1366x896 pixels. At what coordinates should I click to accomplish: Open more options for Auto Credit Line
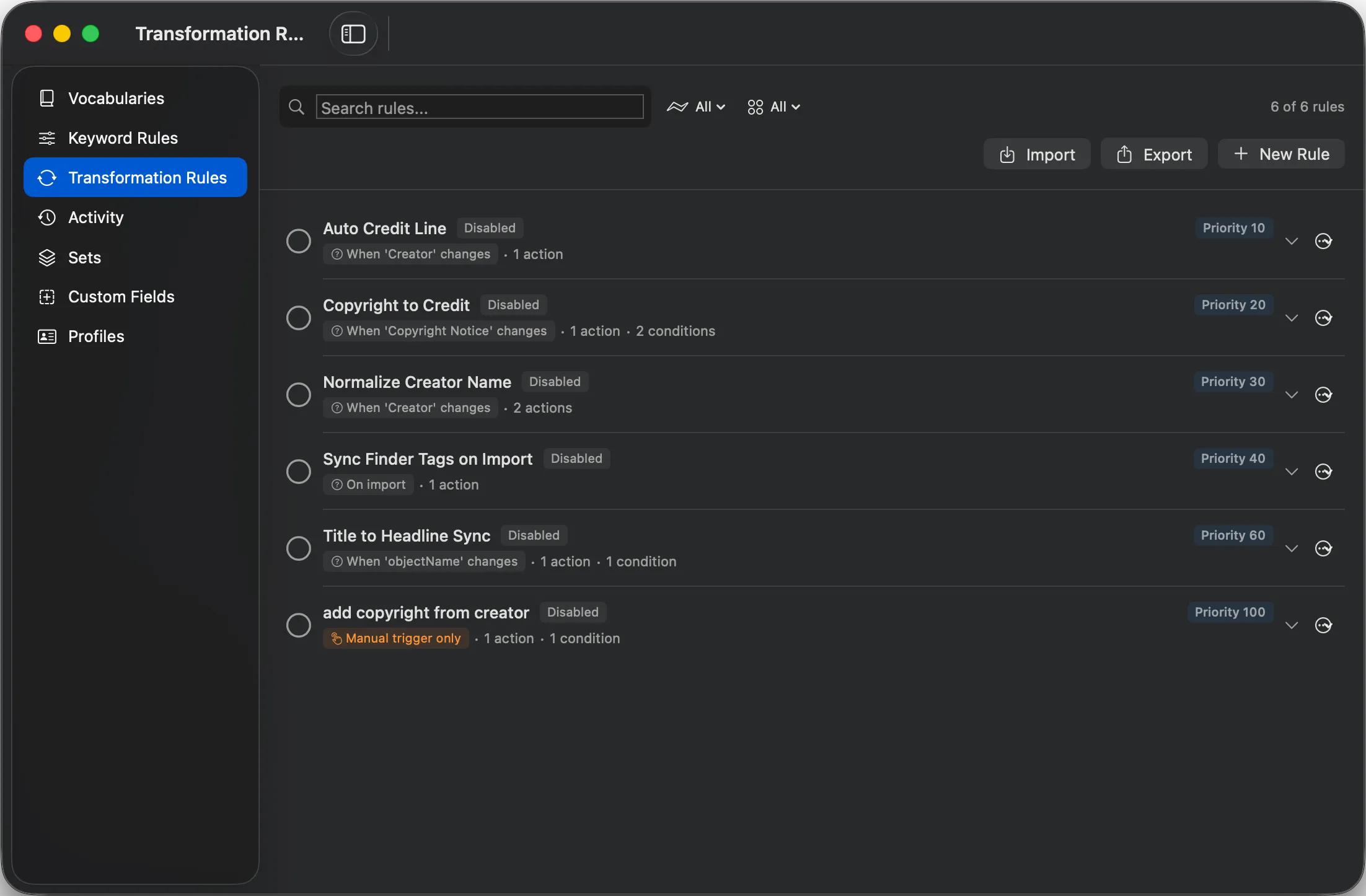pyautogui.click(x=1323, y=241)
